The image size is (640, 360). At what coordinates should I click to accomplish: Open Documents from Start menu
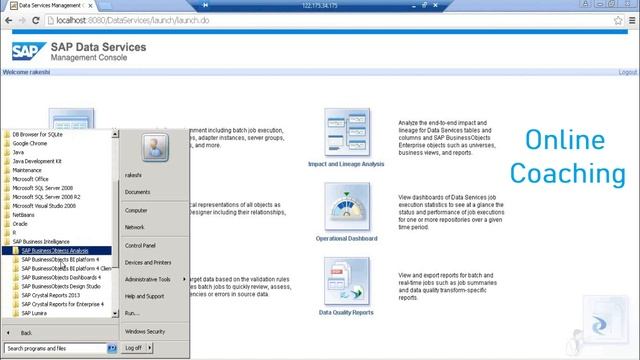[x=138, y=192]
